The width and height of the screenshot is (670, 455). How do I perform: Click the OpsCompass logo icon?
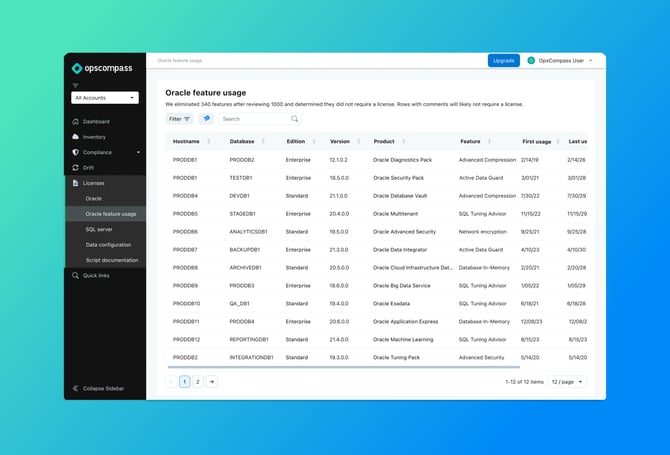click(x=77, y=68)
